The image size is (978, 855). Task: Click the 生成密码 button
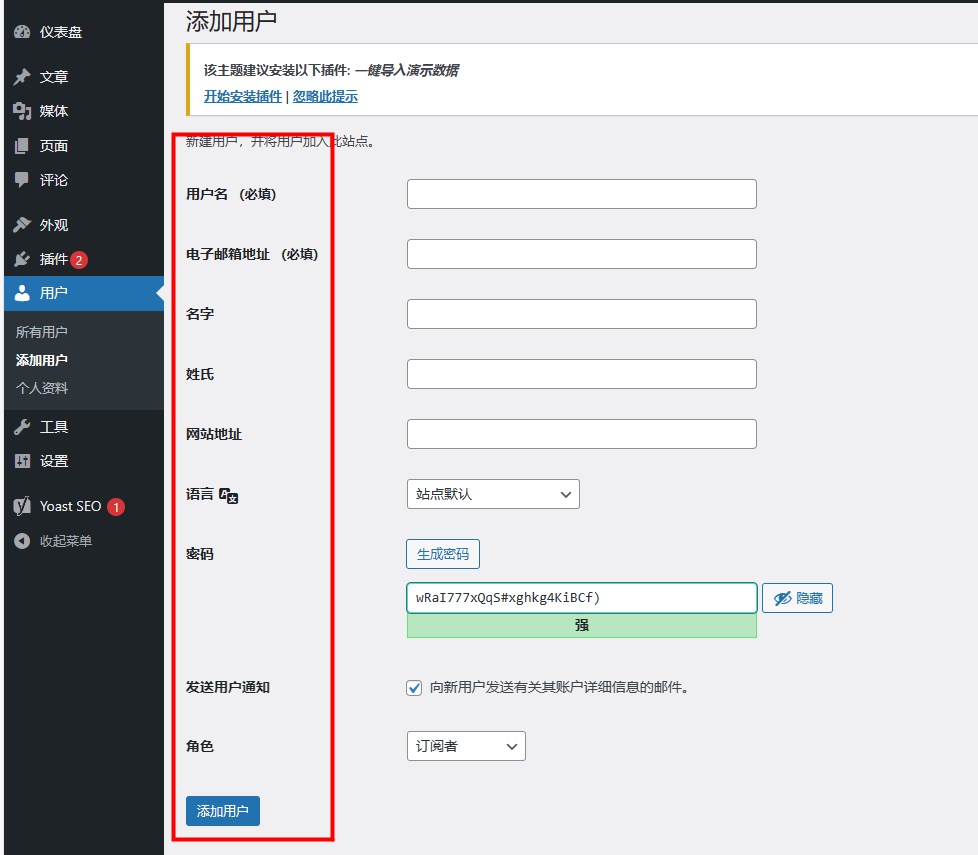pos(443,554)
